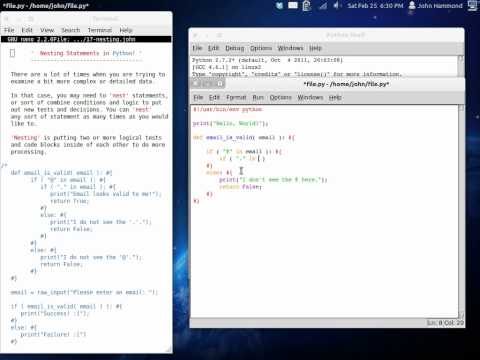Click the network signal icon in top panel
Image resolution: width=480 pixels, height=360 pixels.
323,5
